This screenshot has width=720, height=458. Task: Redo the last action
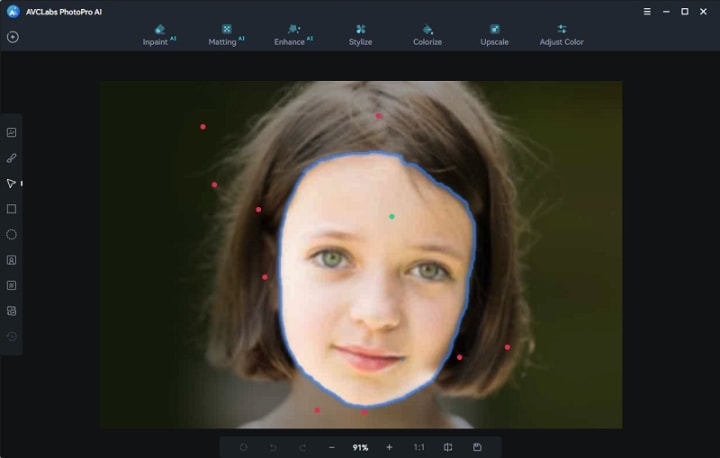tap(303, 447)
